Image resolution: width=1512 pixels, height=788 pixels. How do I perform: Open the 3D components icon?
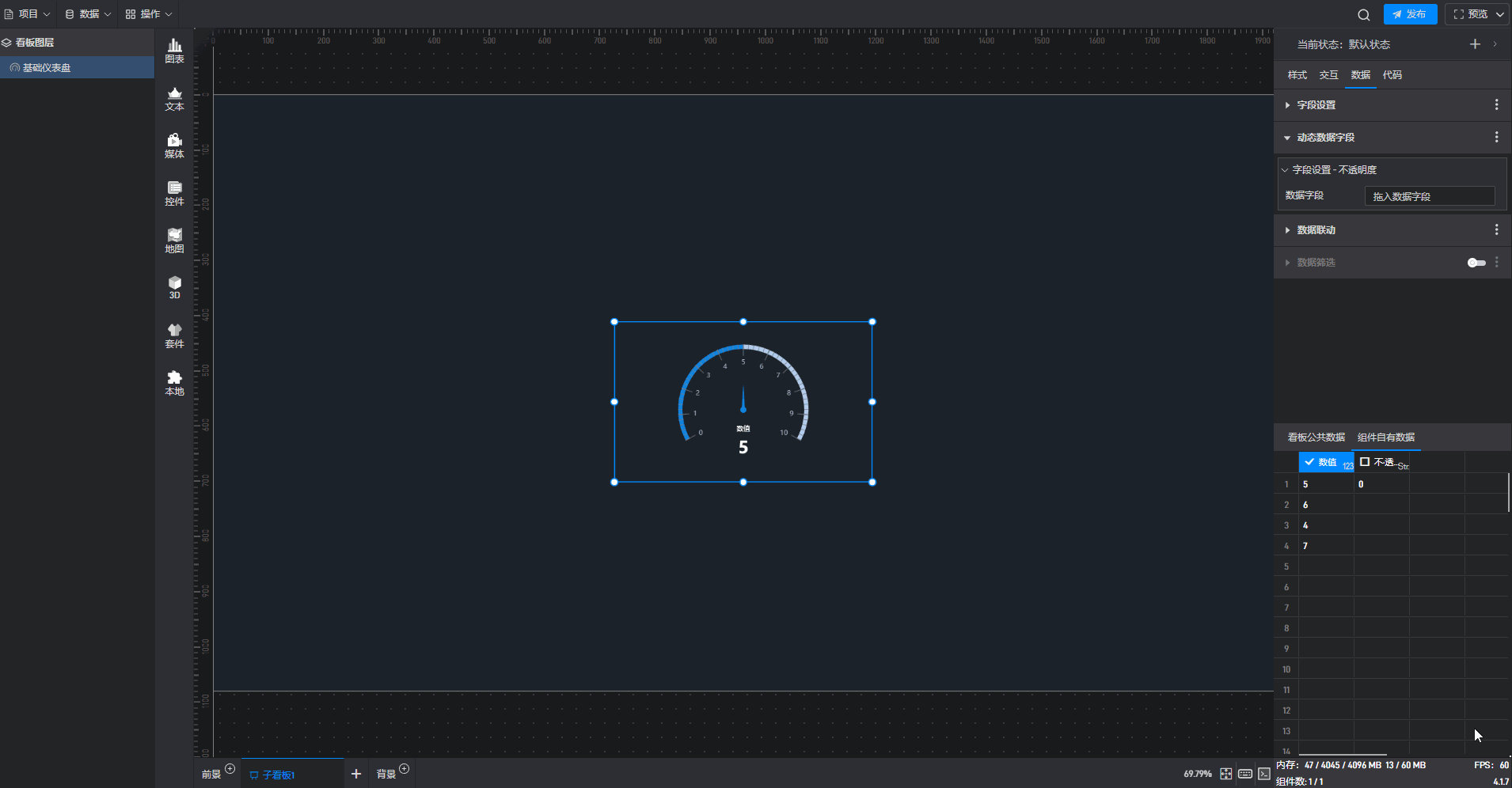tap(174, 288)
